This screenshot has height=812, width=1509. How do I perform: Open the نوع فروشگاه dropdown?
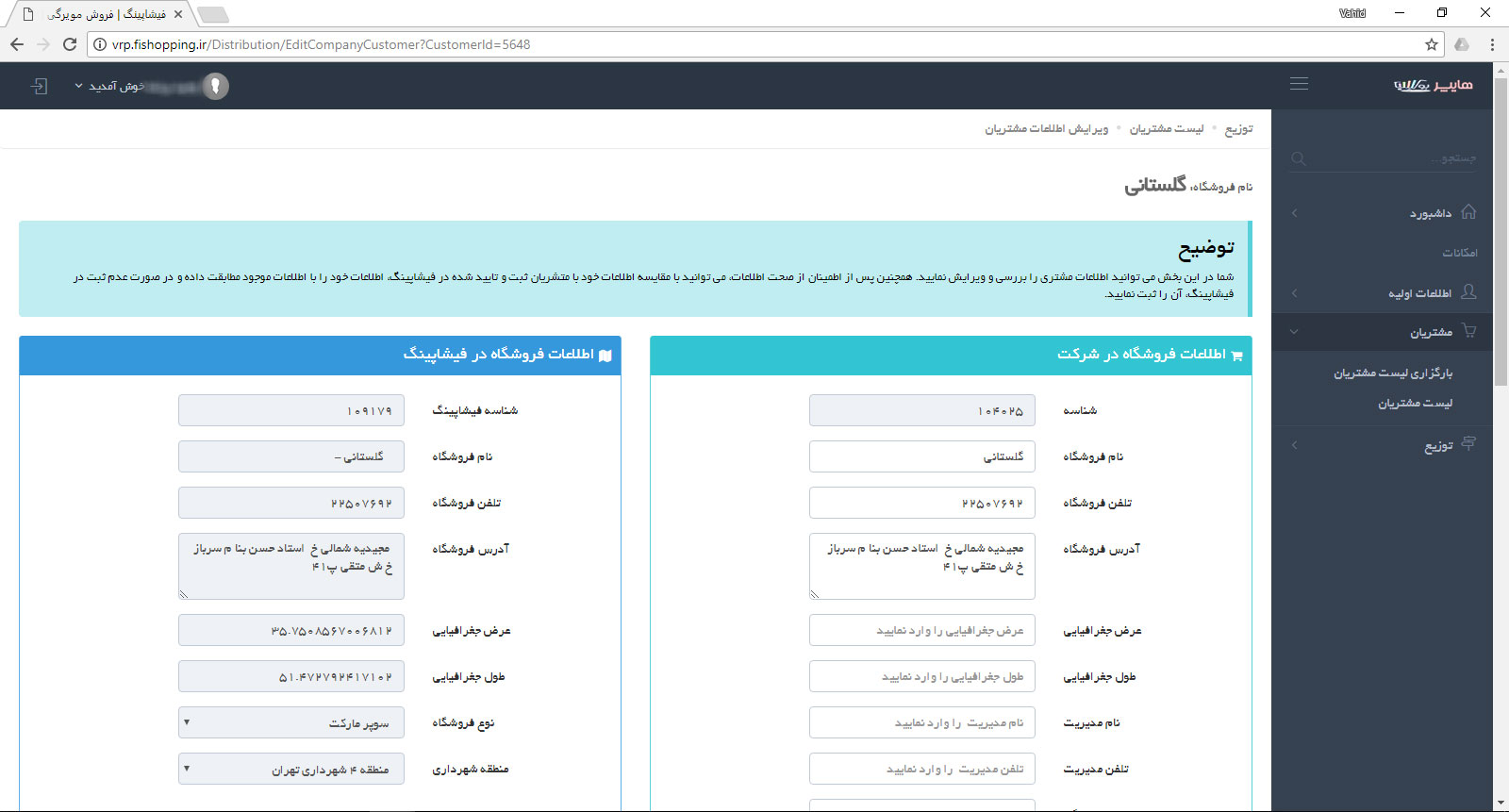coord(291,723)
